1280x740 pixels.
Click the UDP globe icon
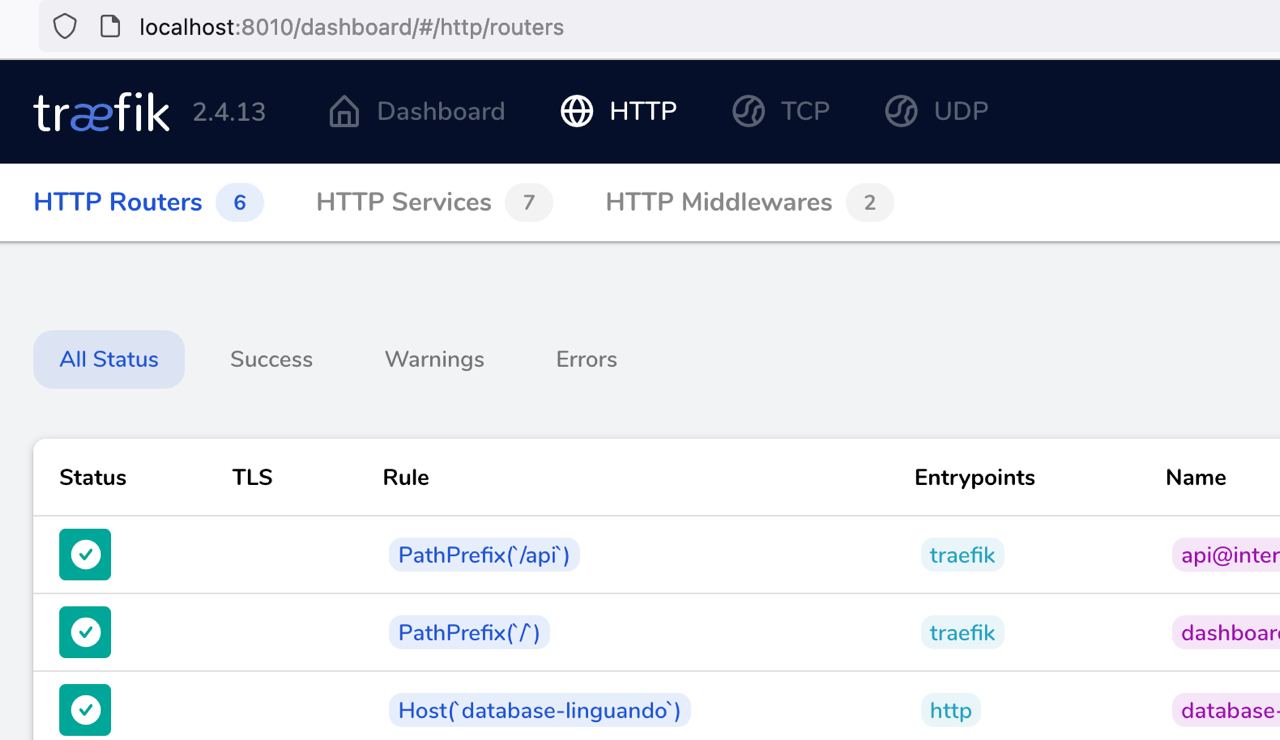901,111
